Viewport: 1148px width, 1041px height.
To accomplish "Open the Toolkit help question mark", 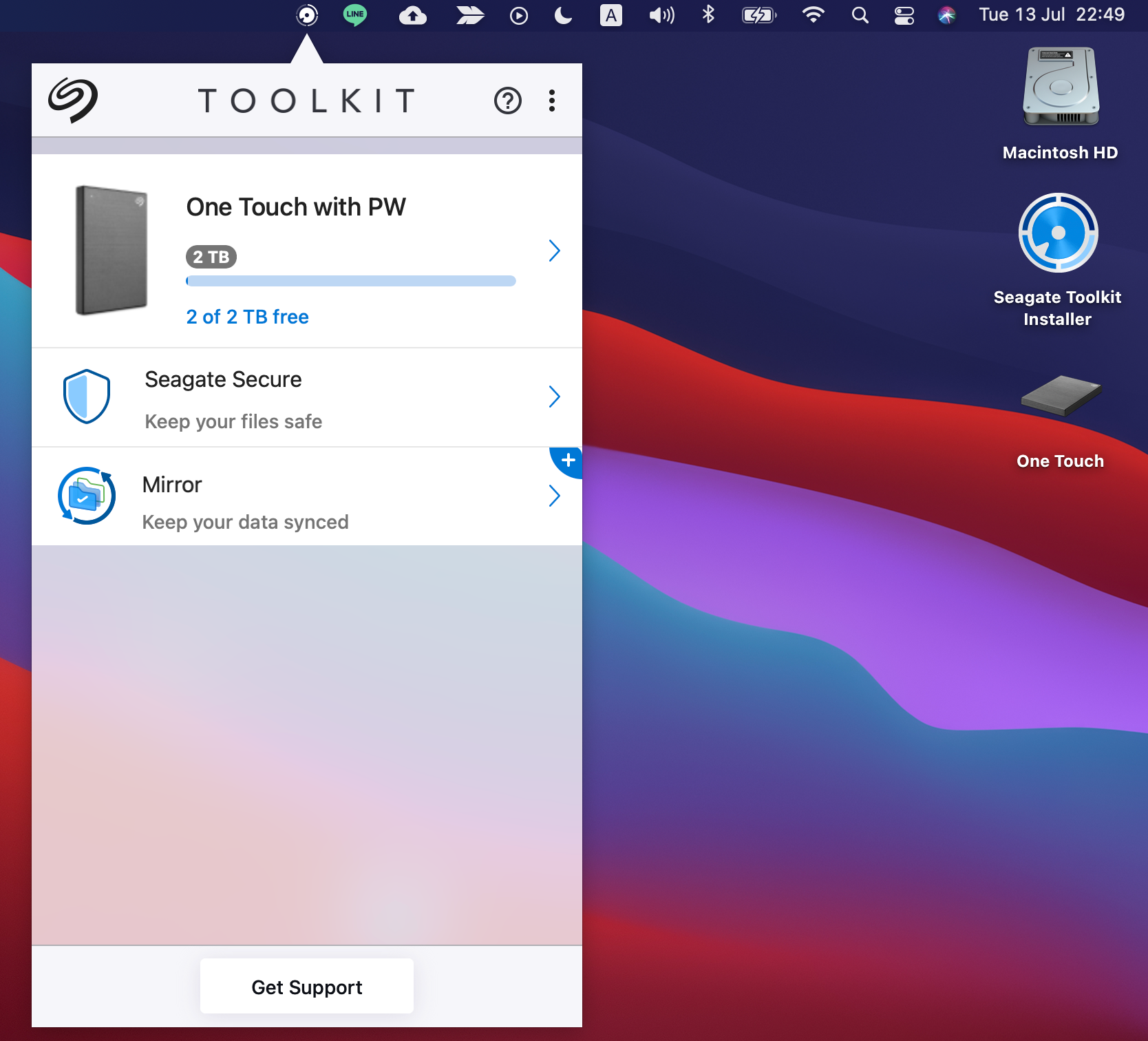I will click(508, 101).
